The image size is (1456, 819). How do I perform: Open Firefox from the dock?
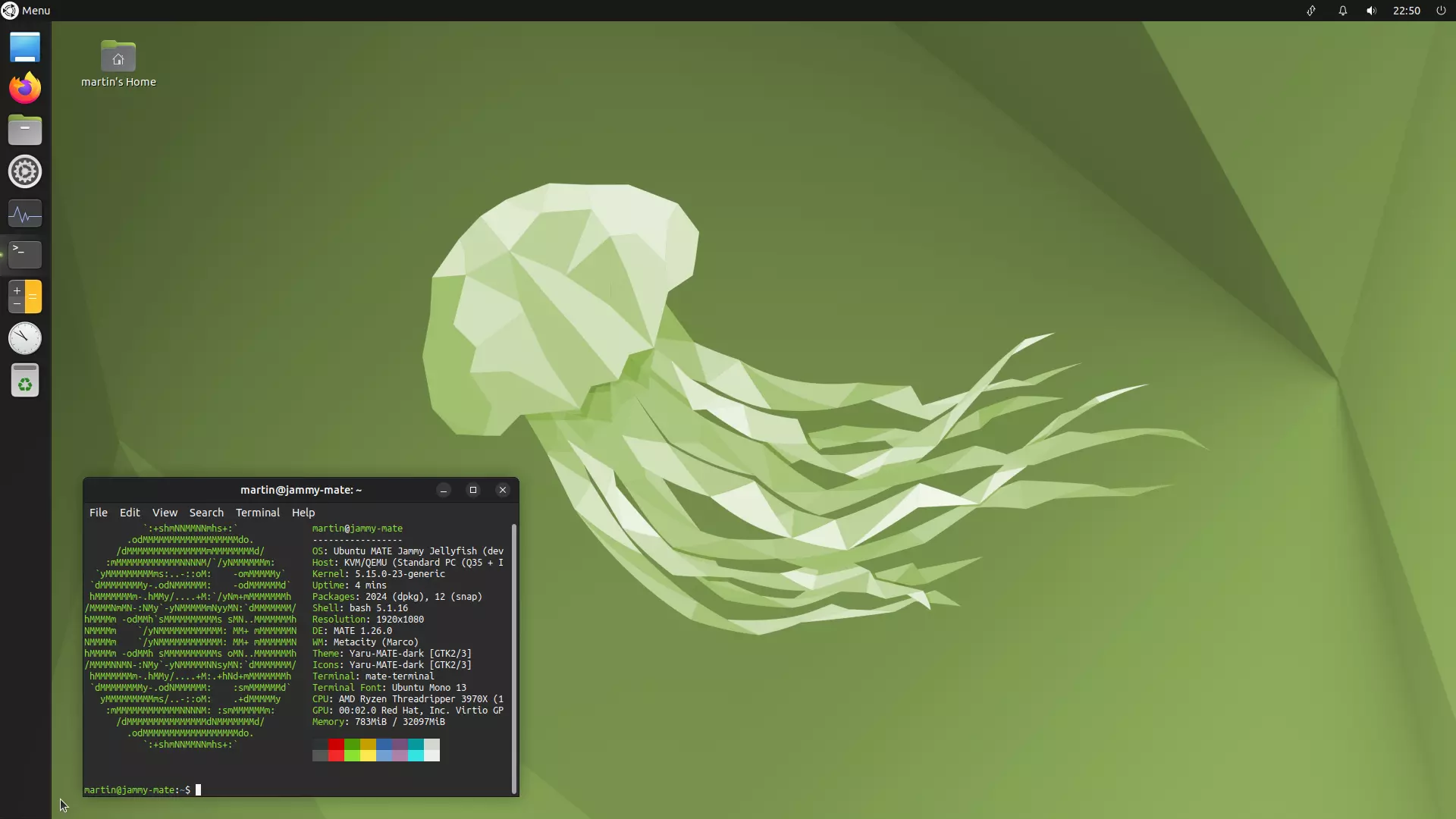click(25, 88)
